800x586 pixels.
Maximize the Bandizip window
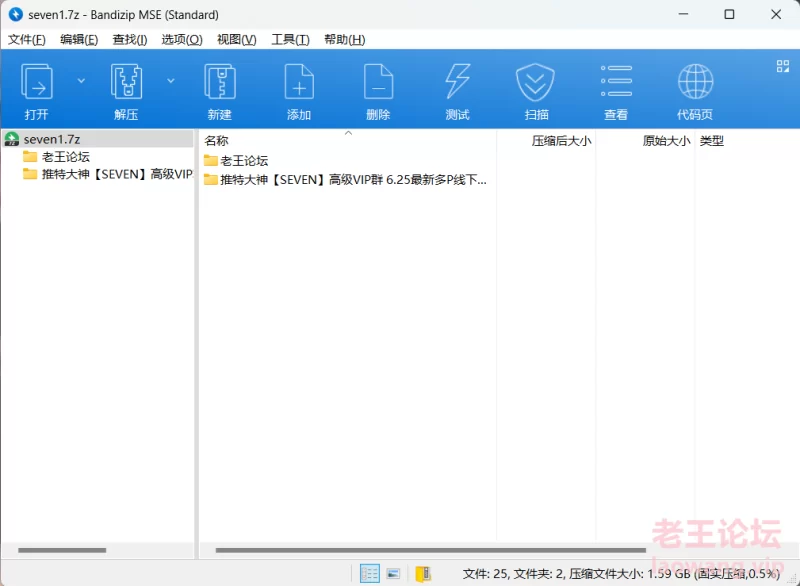tap(730, 14)
